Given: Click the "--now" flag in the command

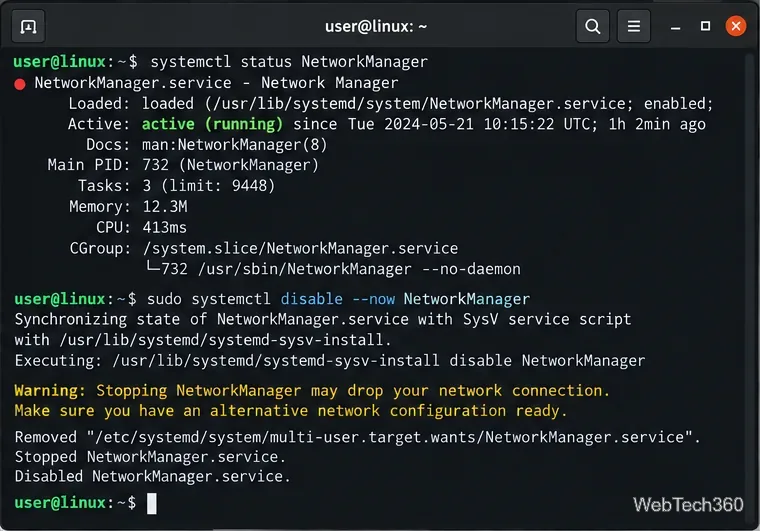Looking at the screenshot, I should click(x=374, y=299).
